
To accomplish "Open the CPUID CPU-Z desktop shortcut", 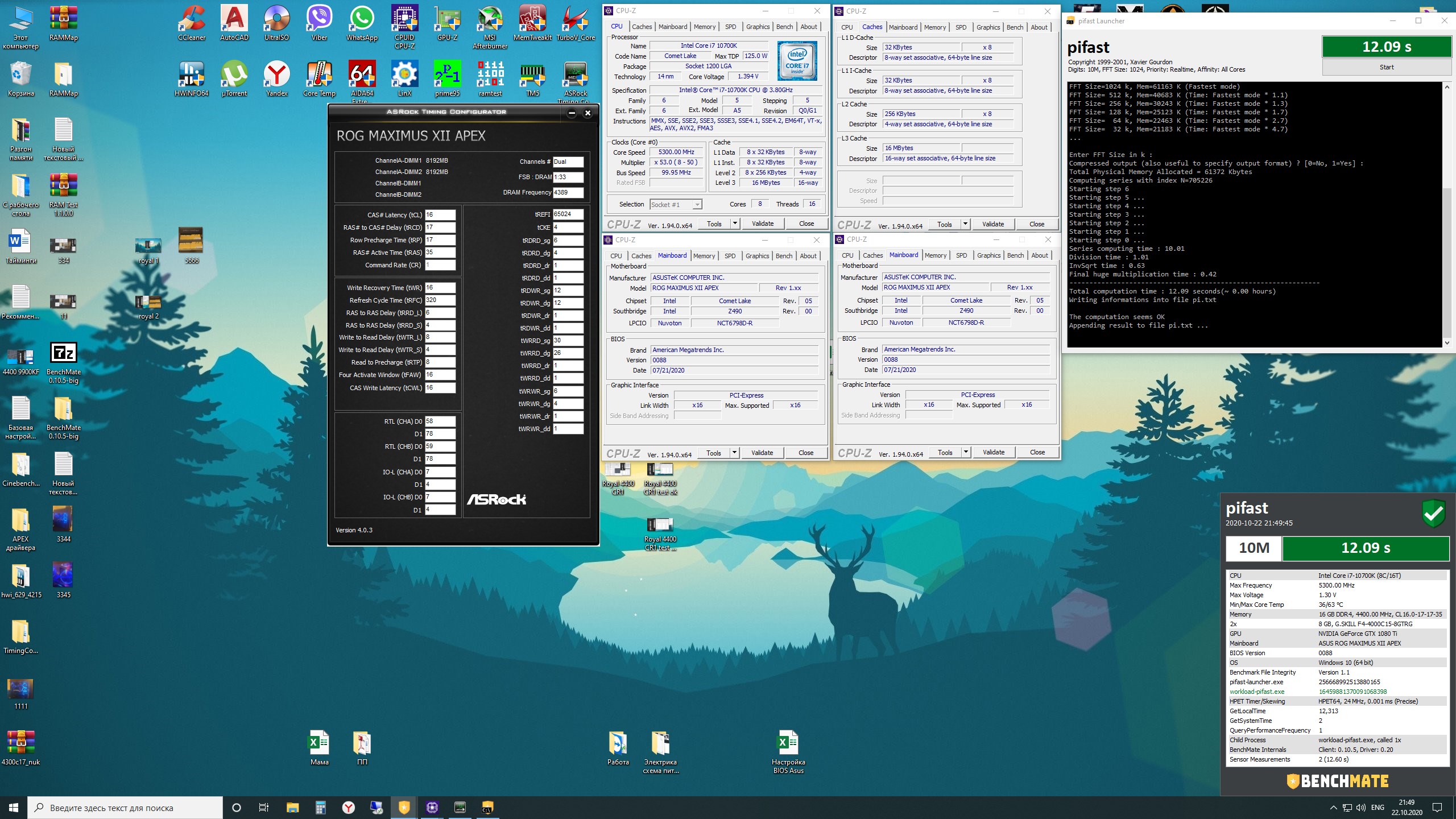I will 404,27.
